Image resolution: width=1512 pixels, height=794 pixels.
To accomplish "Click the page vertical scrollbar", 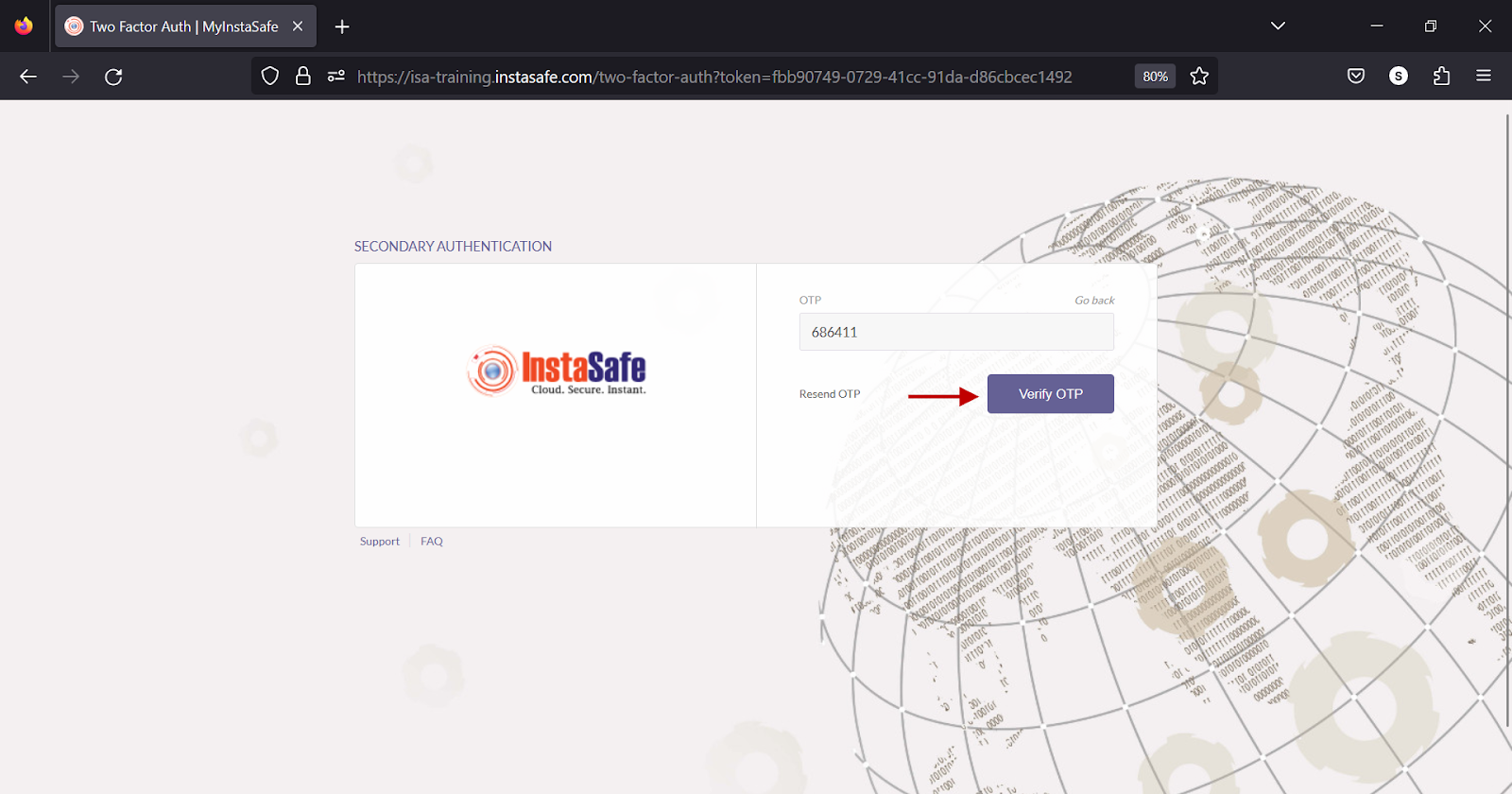I will 1506,421.
